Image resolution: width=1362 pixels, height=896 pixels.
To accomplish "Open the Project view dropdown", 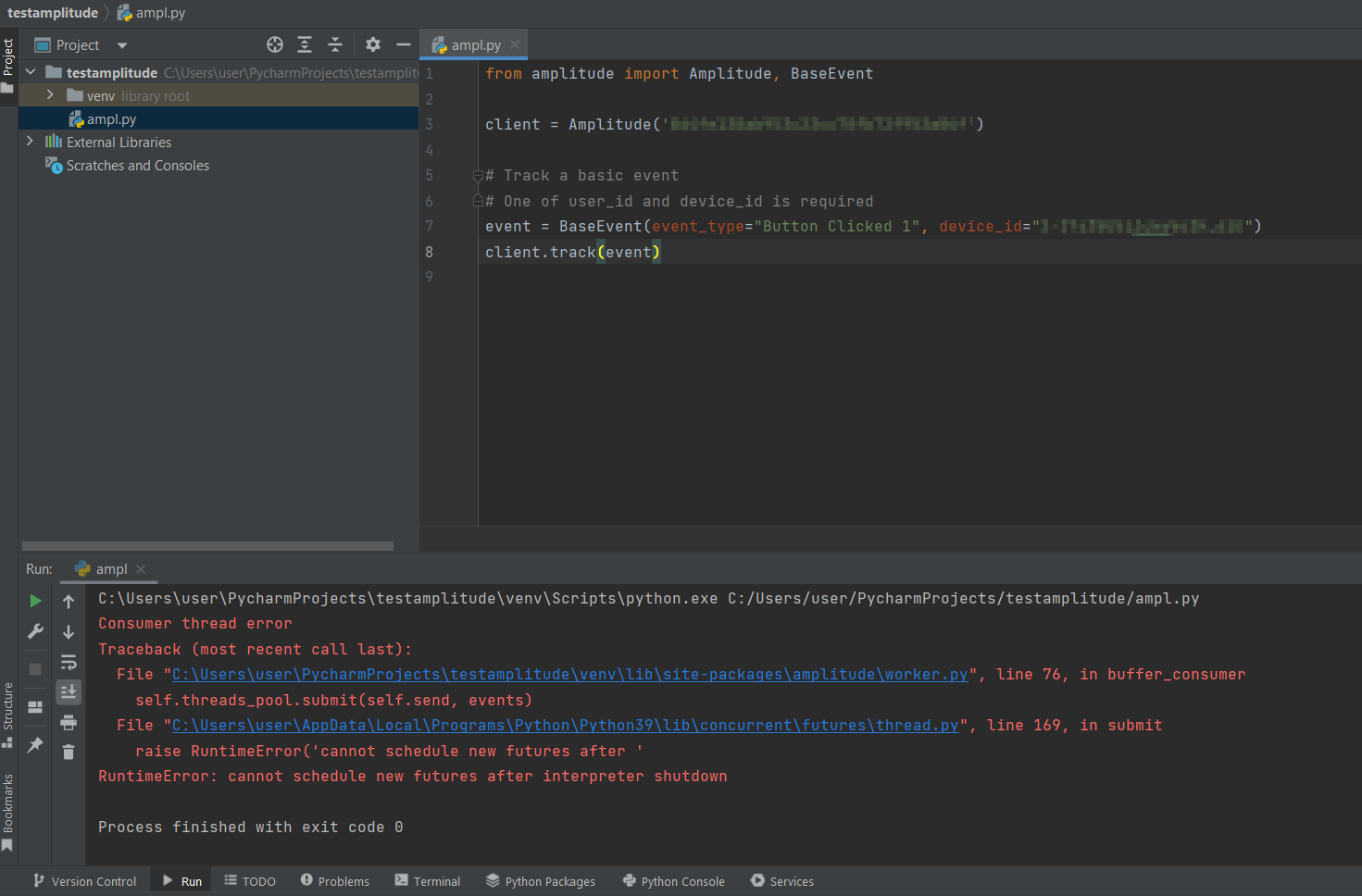I will (121, 45).
